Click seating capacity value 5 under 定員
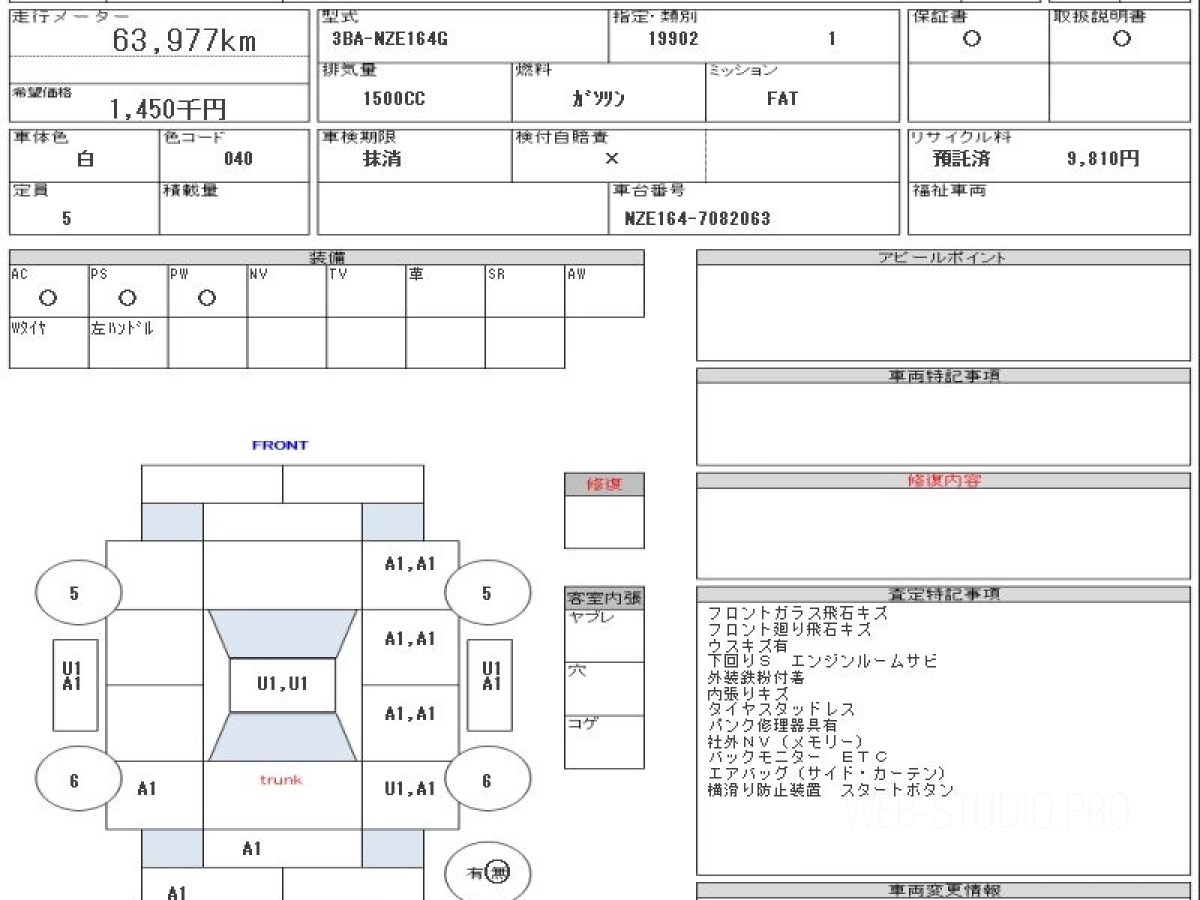1200x900 pixels. 67,218
